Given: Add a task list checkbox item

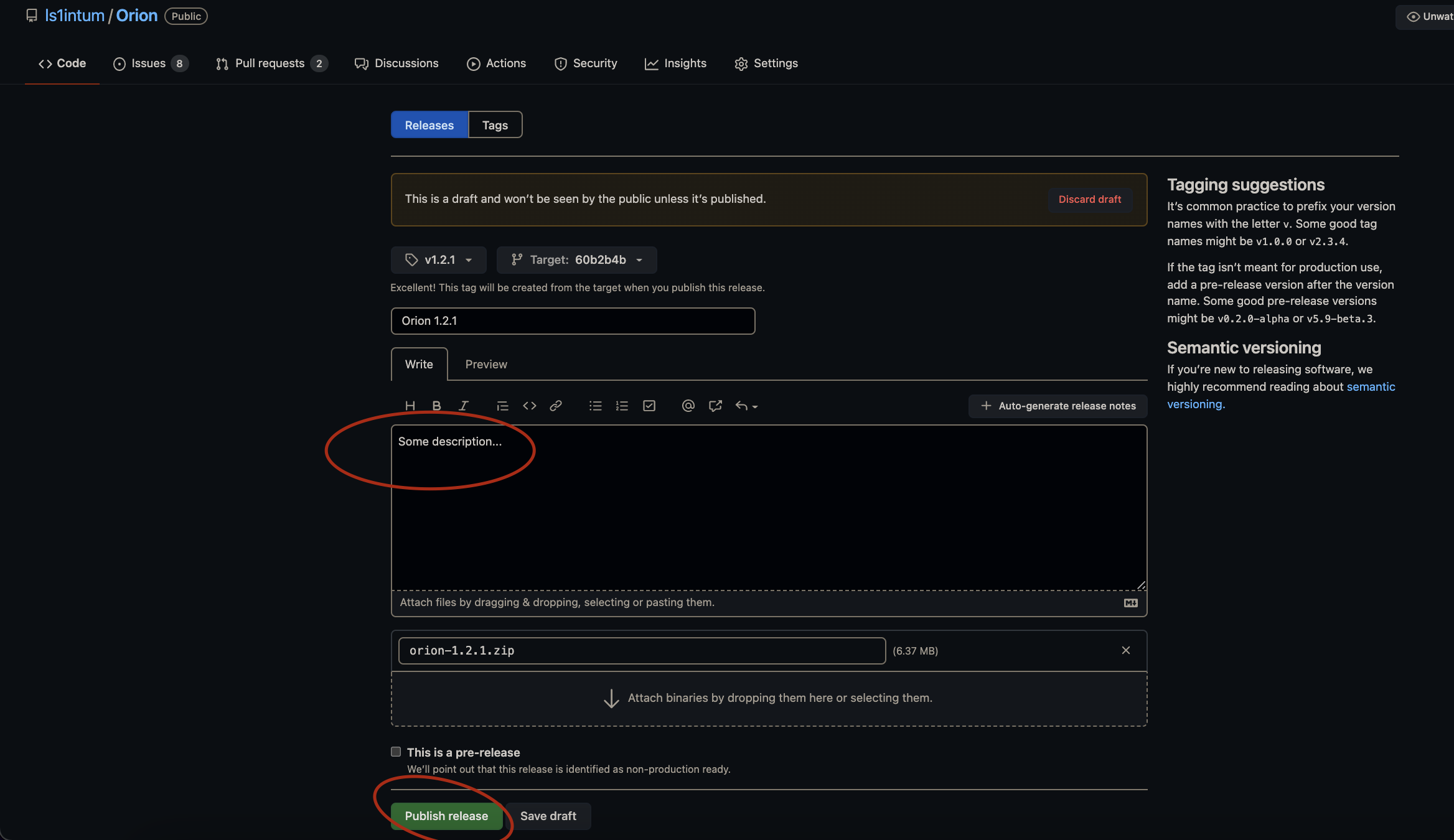Looking at the screenshot, I should pyautogui.click(x=649, y=406).
